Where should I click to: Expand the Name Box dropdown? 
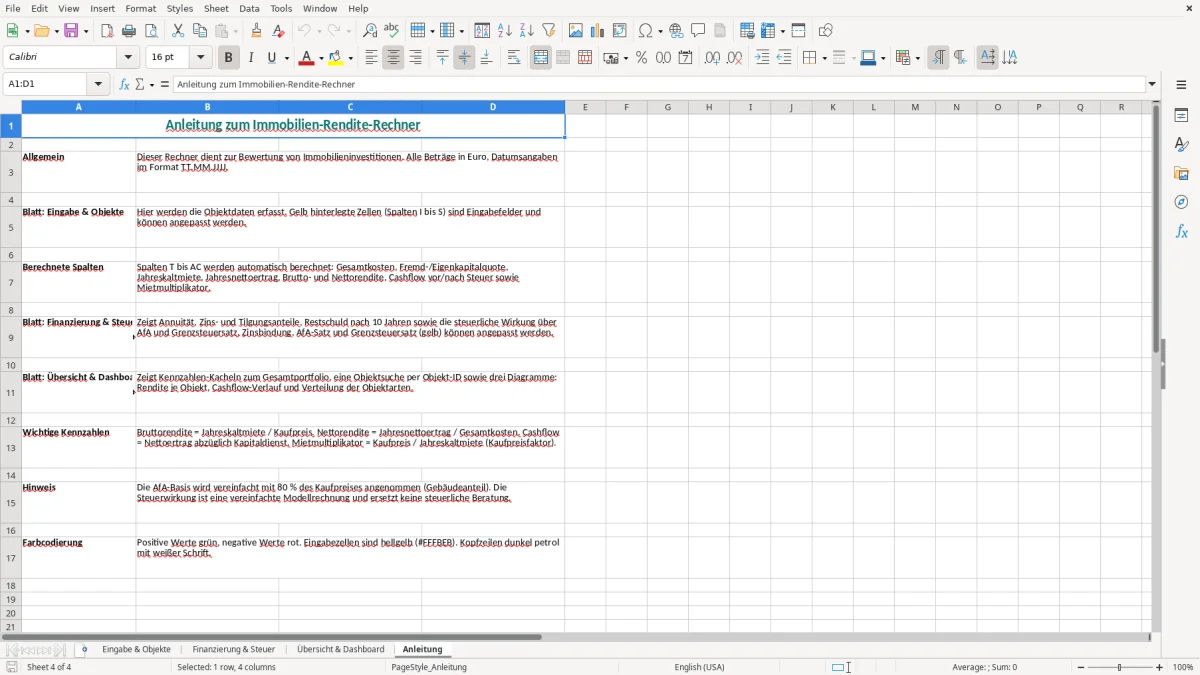coord(98,85)
